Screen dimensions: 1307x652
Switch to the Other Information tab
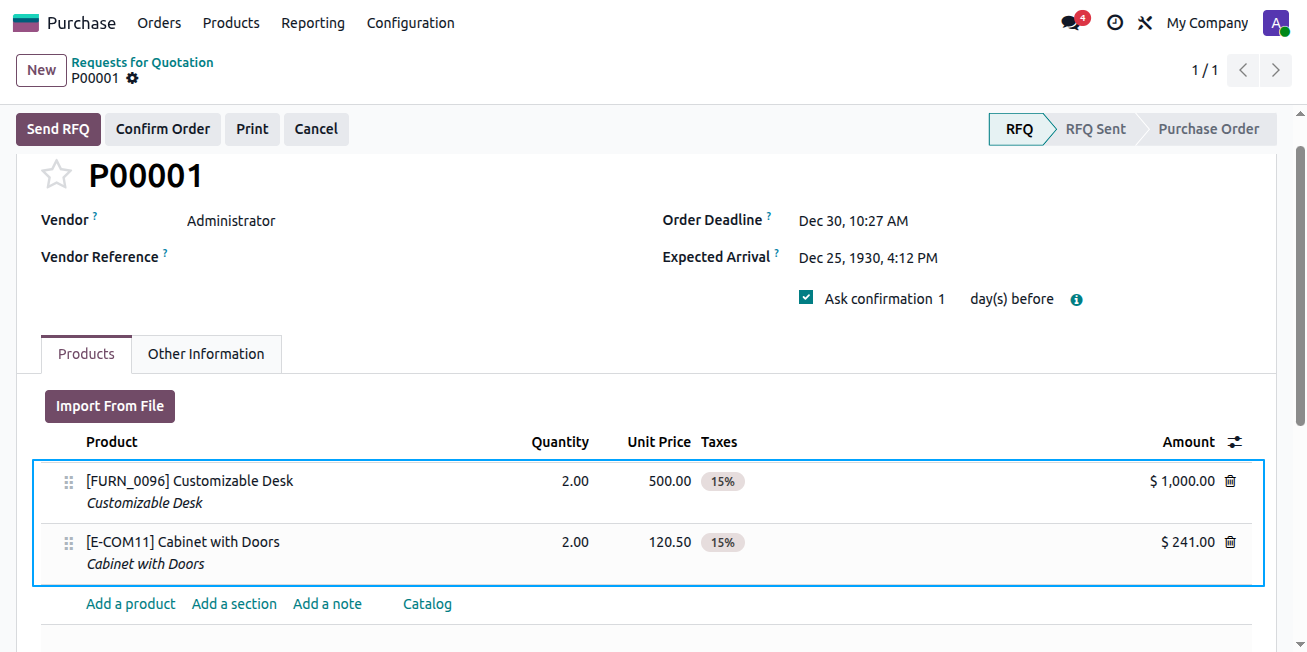pyautogui.click(x=206, y=354)
